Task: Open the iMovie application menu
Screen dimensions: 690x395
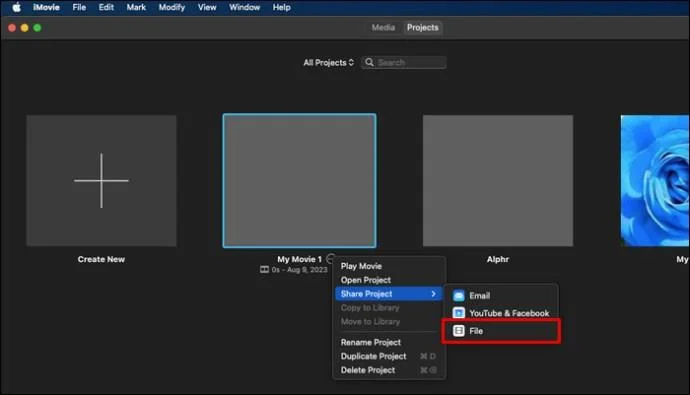Action: (x=46, y=7)
